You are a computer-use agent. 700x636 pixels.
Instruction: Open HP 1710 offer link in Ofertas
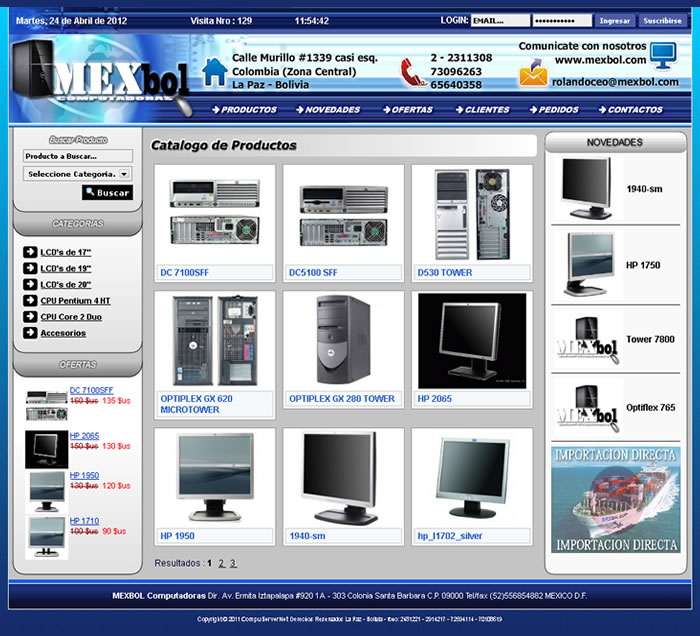pyautogui.click(x=84, y=521)
